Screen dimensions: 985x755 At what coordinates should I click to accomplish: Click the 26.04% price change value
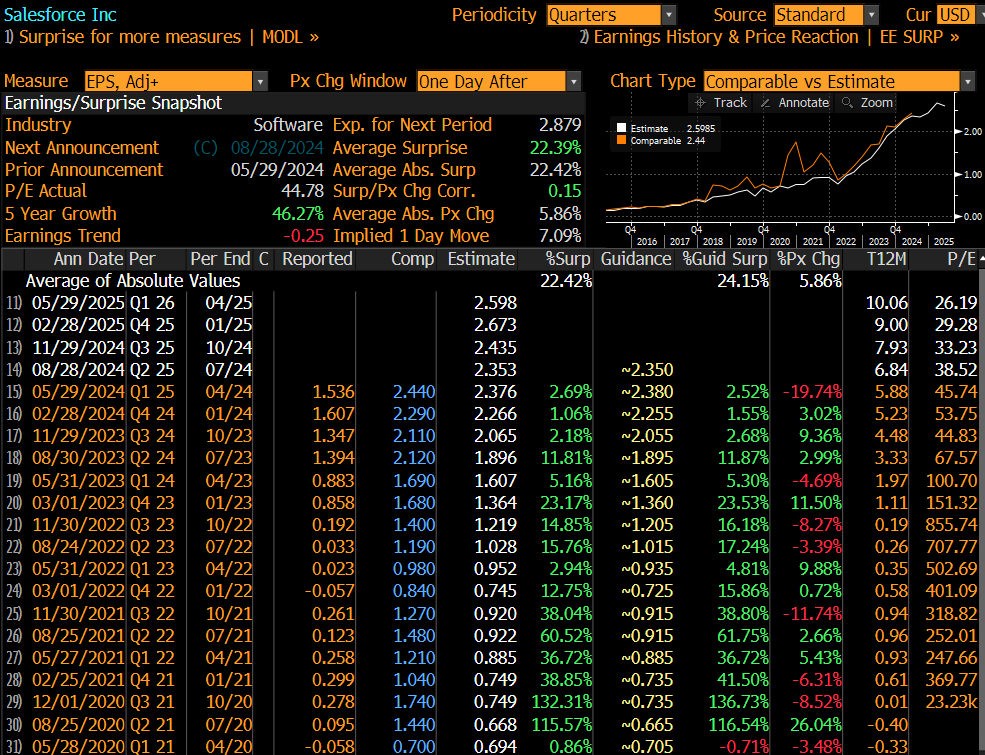[815, 724]
